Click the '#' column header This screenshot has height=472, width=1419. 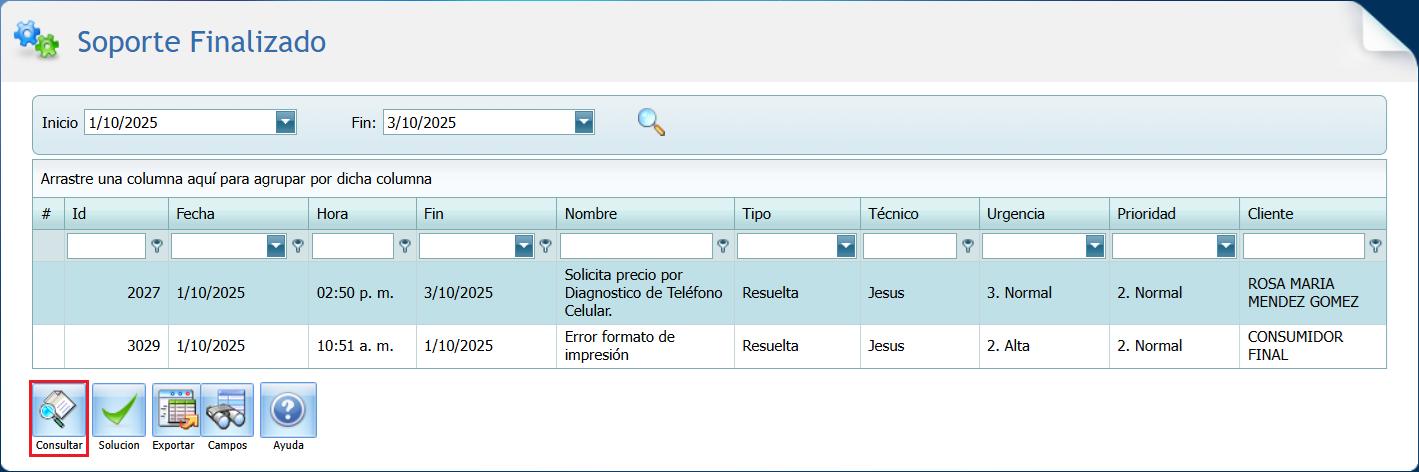[x=48, y=214]
